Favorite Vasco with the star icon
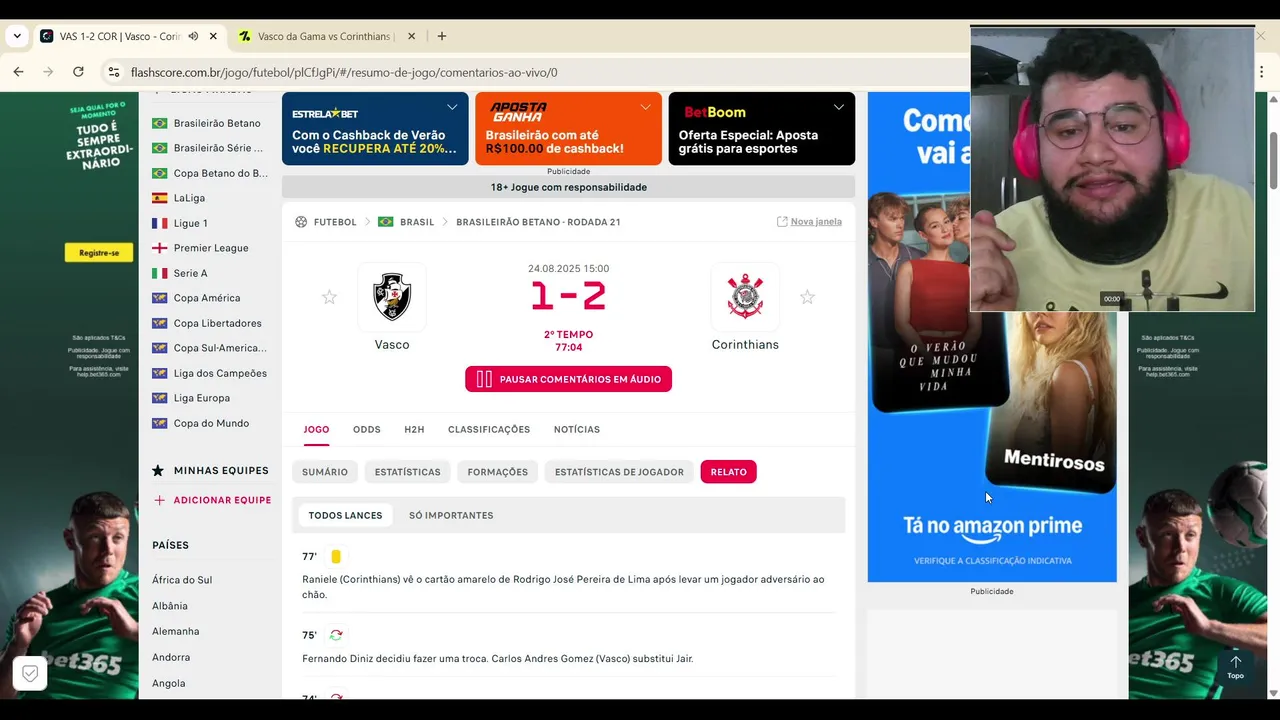Screen dimensions: 1280x720 (x=329, y=297)
